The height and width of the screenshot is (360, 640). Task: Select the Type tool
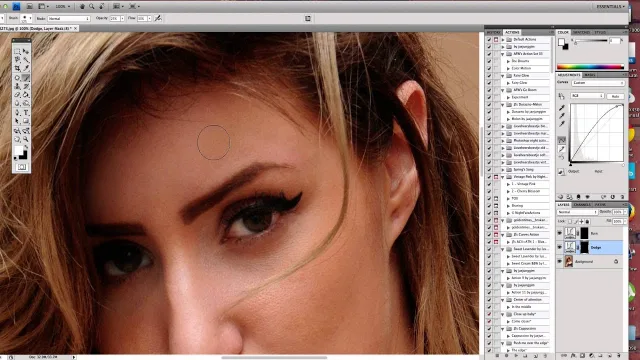click(x=26, y=113)
